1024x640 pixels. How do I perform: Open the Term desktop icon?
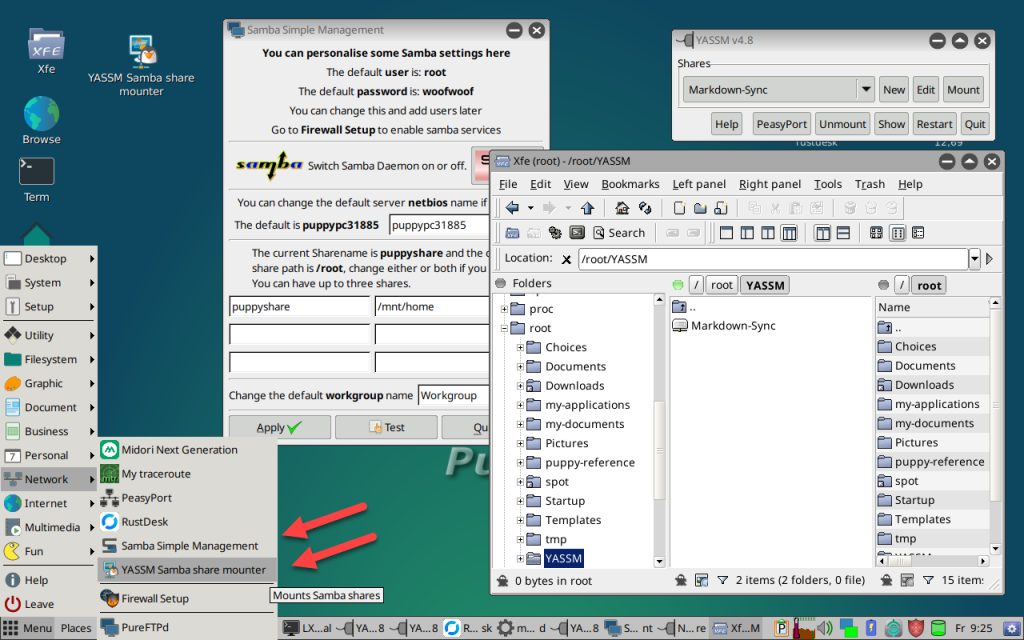tap(37, 180)
